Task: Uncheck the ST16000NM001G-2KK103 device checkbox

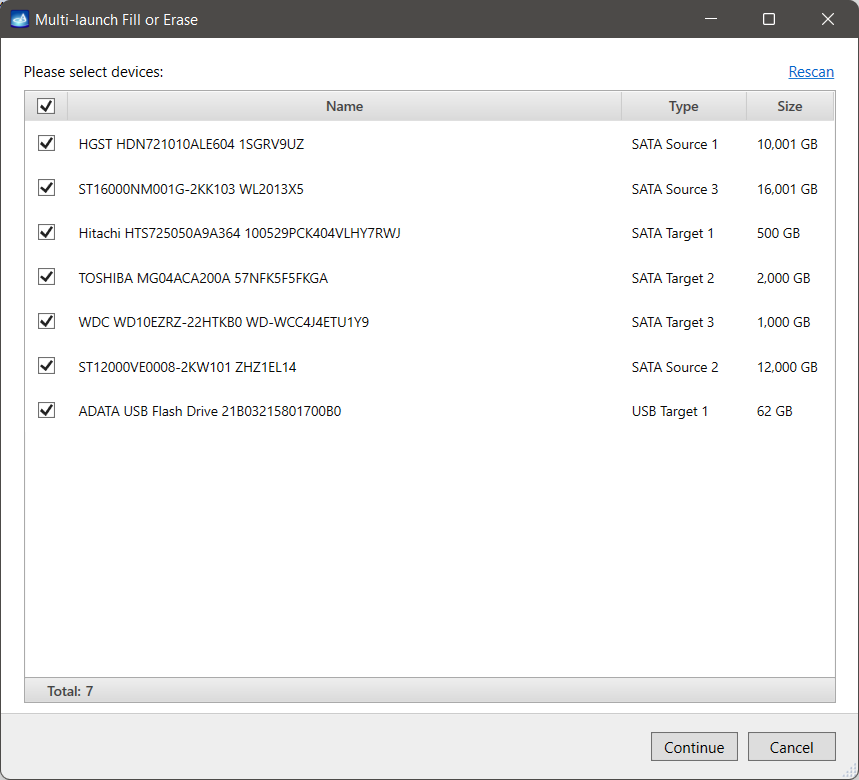Action: pos(46,188)
